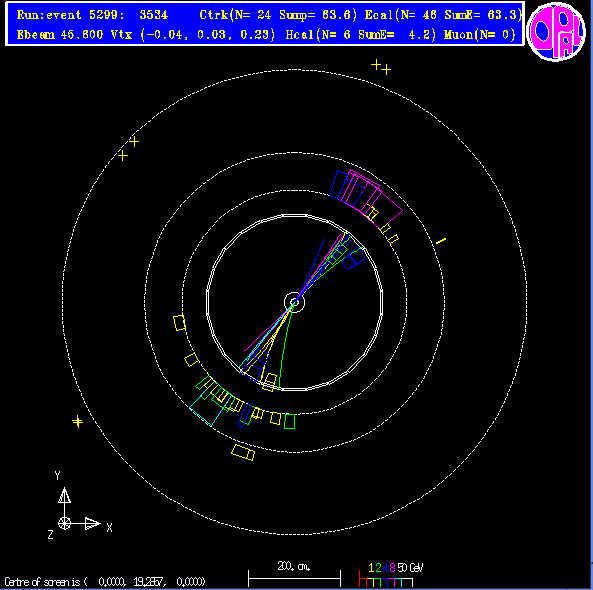Image resolution: width=593 pixels, height=590 pixels.
Task: Click the central vertex detector circle
Action: (294, 302)
